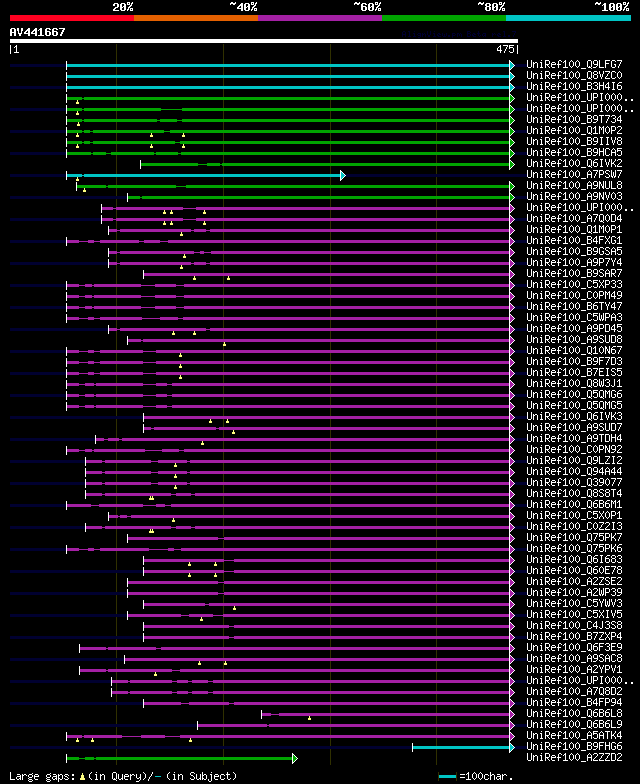Click UniRef100_C0Z2I3 entry
Screen dimensions: 640x784
pyautogui.click(x=574, y=526)
